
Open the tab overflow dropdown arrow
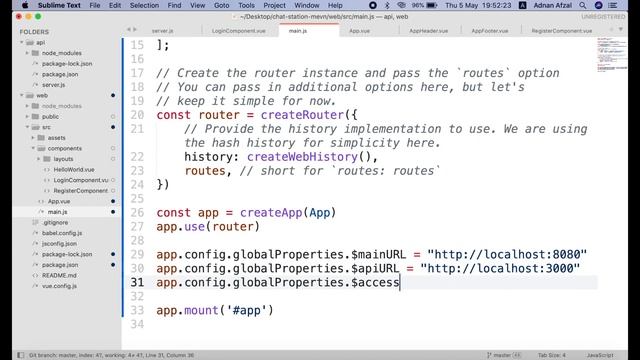click(620, 29)
